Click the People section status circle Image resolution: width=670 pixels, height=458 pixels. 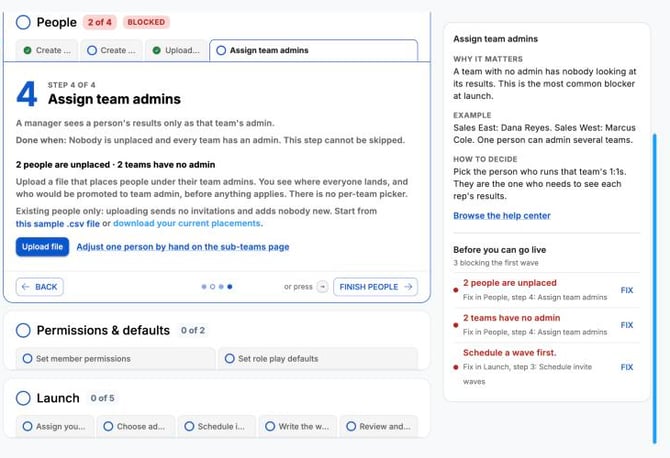click(23, 22)
